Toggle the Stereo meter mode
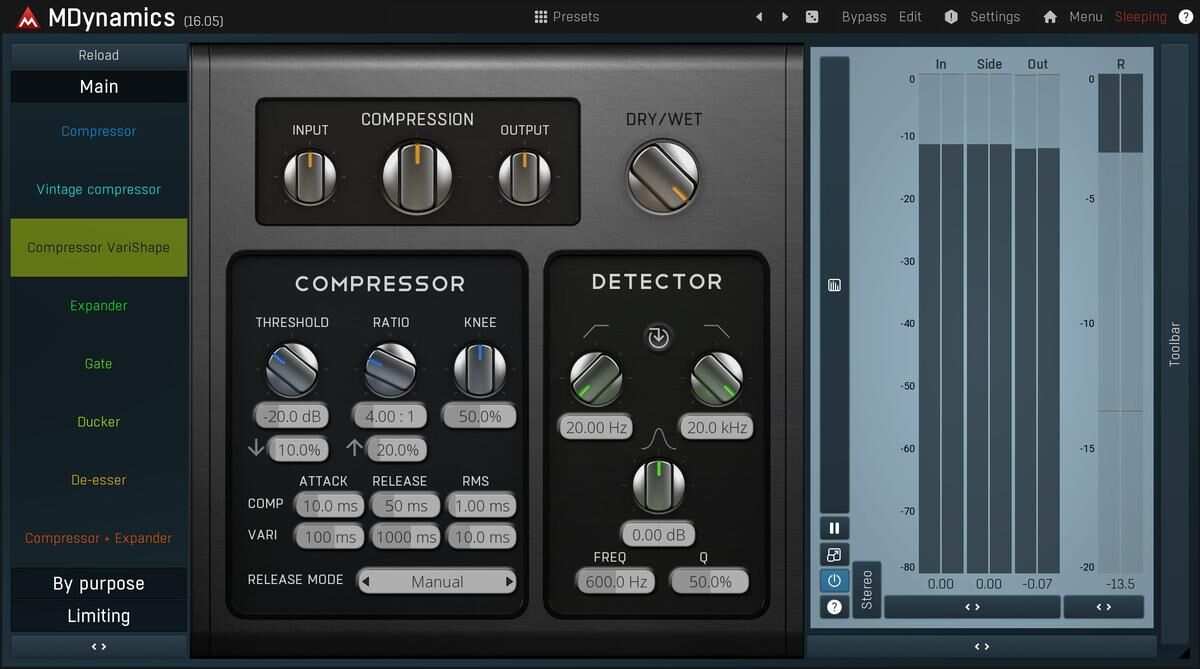This screenshot has width=1200, height=669. (866, 589)
